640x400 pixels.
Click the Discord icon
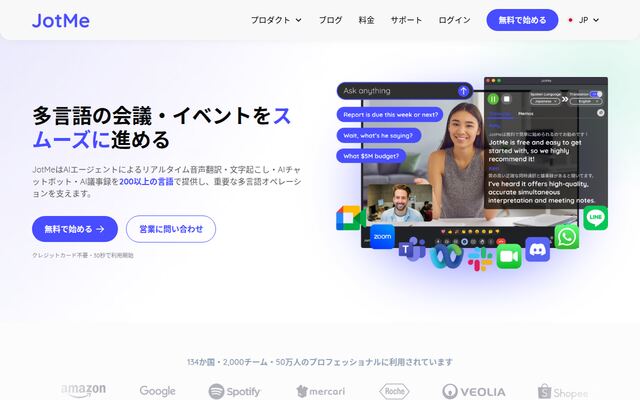click(538, 249)
